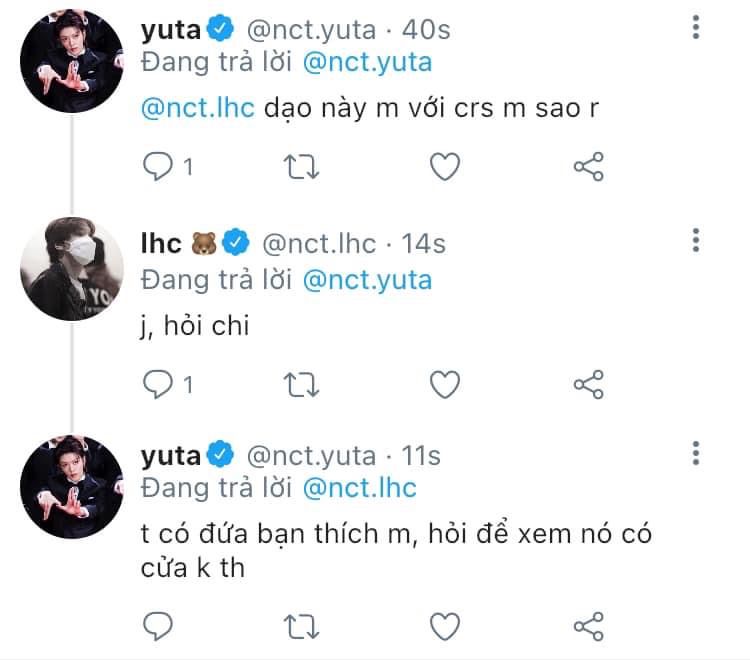Reply to yuta's first tweet
This screenshot has width=750, height=660.
(158, 167)
